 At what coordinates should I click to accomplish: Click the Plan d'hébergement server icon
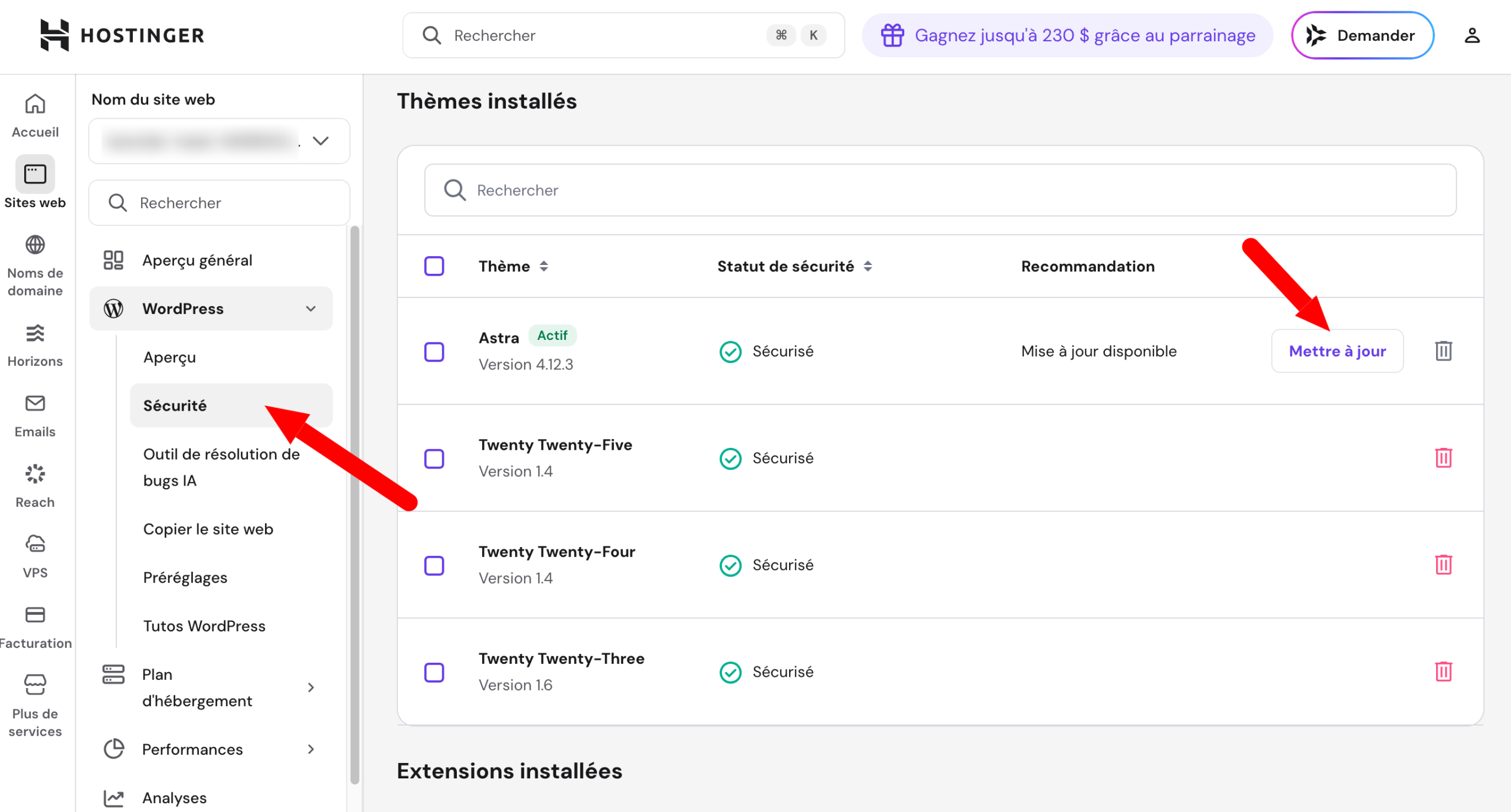(x=113, y=675)
